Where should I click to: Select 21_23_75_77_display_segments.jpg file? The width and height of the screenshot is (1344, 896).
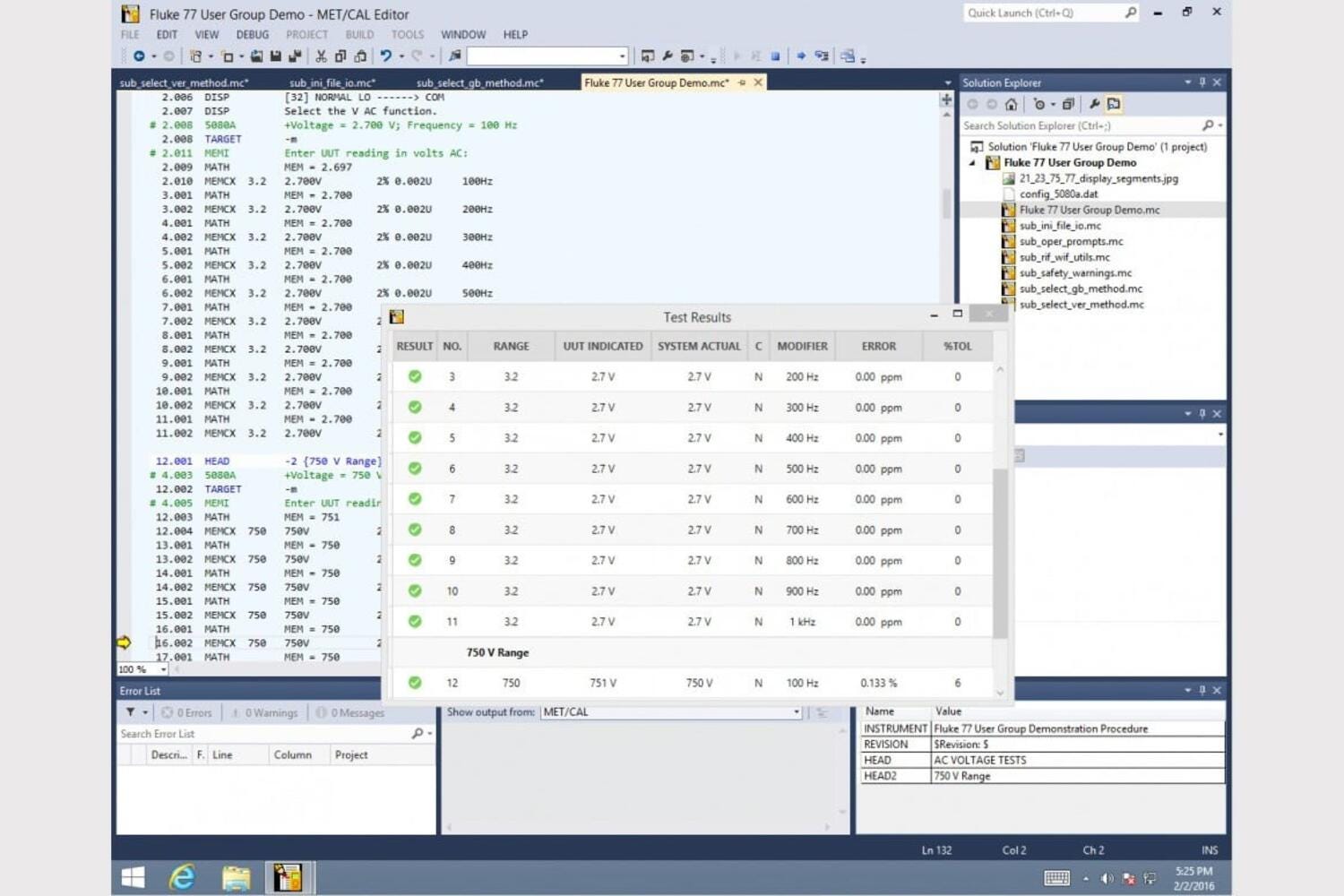click(1098, 178)
